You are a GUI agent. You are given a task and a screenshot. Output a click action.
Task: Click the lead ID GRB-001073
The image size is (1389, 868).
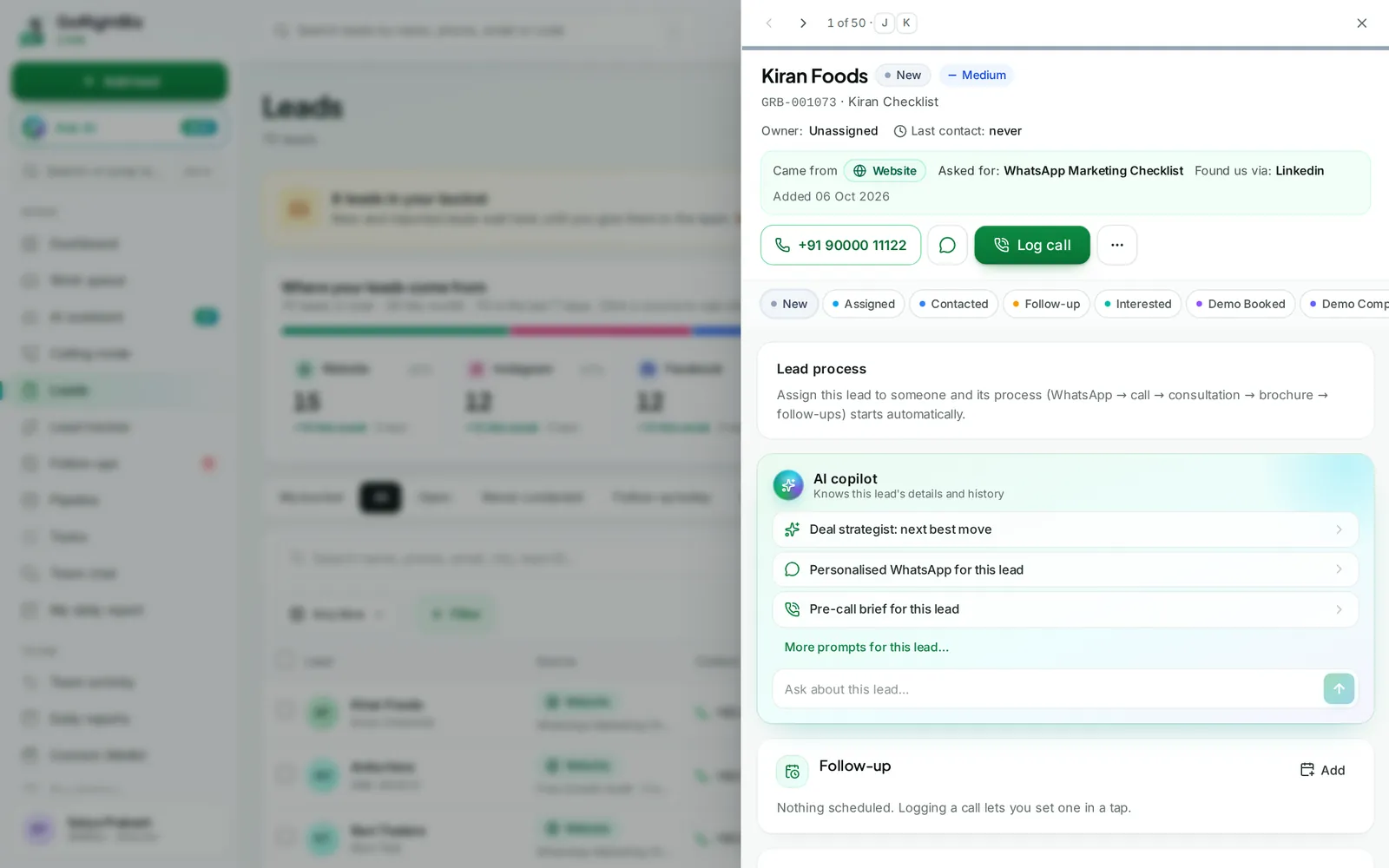click(x=799, y=102)
